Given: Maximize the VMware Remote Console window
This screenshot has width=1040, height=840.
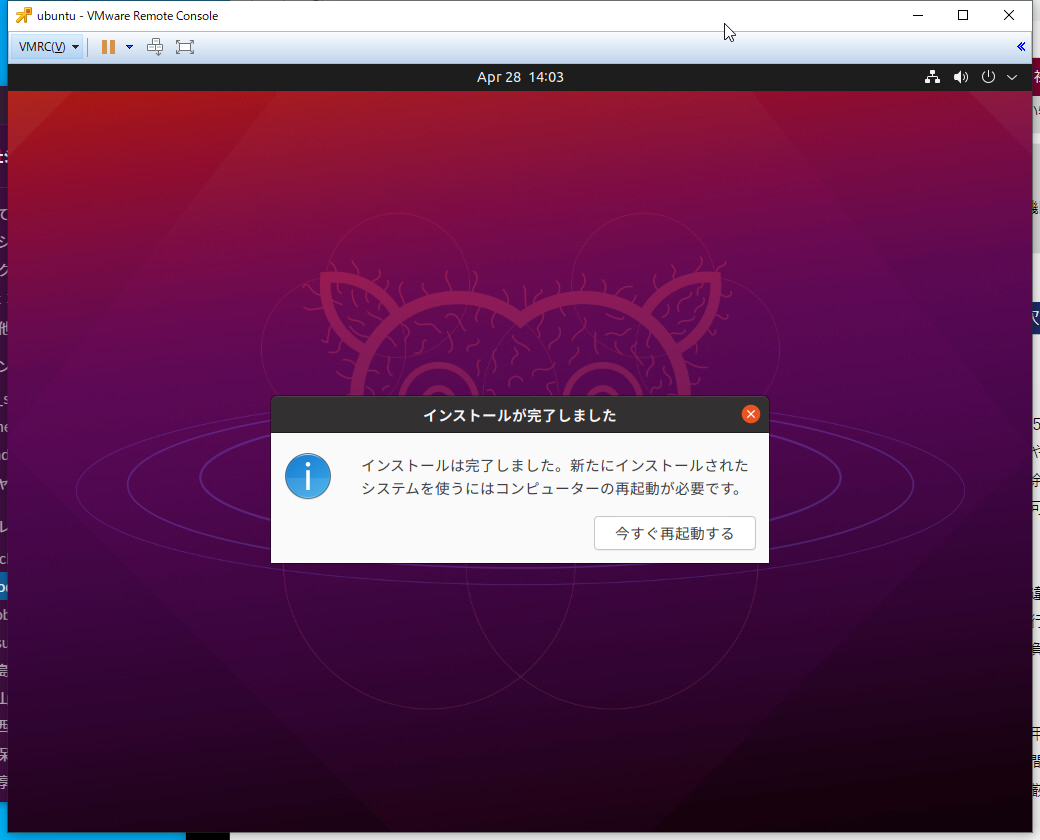Looking at the screenshot, I should click(x=963, y=15).
